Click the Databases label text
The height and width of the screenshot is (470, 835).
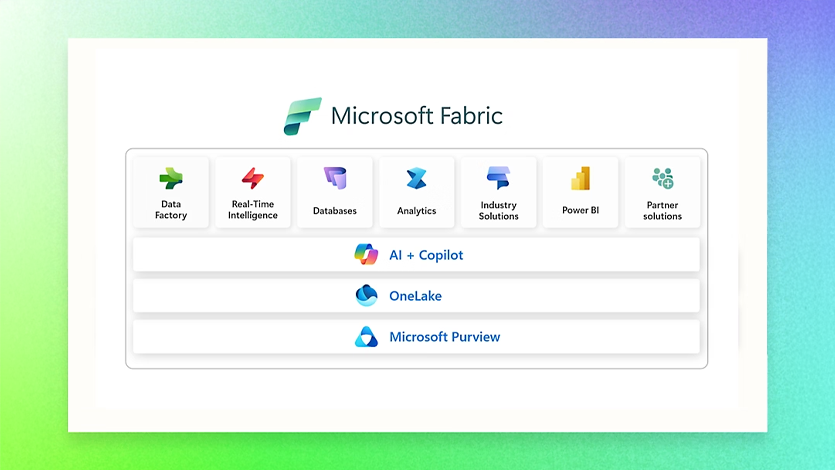pyautogui.click(x=335, y=211)
